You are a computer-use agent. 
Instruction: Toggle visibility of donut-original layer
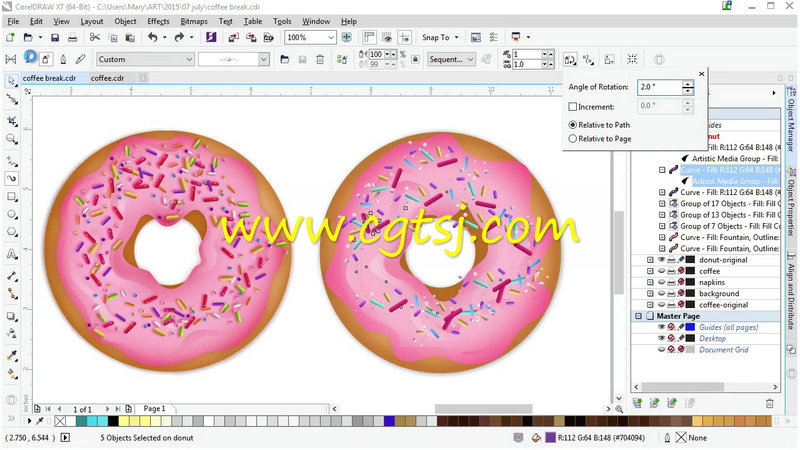point(661,260)
